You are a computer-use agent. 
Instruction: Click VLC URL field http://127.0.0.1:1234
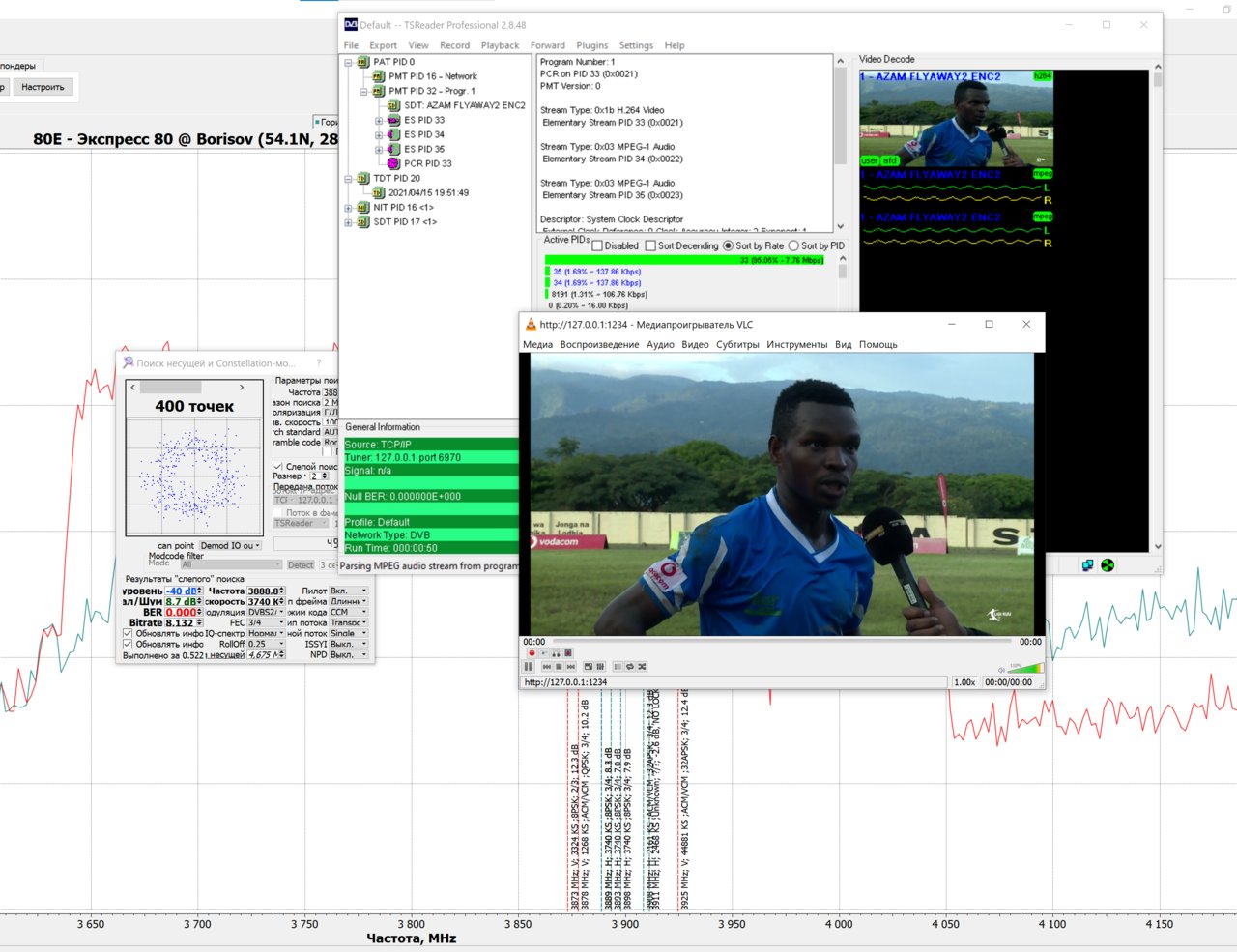(734, 682)
